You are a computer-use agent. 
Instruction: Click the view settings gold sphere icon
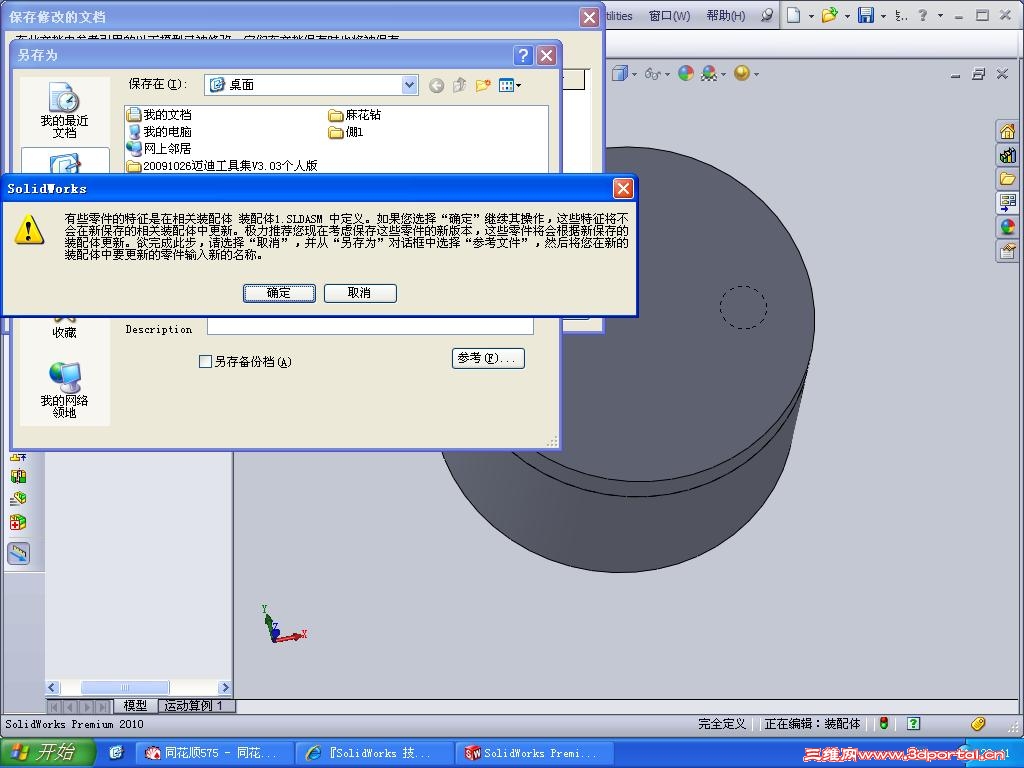click(741, 72)
